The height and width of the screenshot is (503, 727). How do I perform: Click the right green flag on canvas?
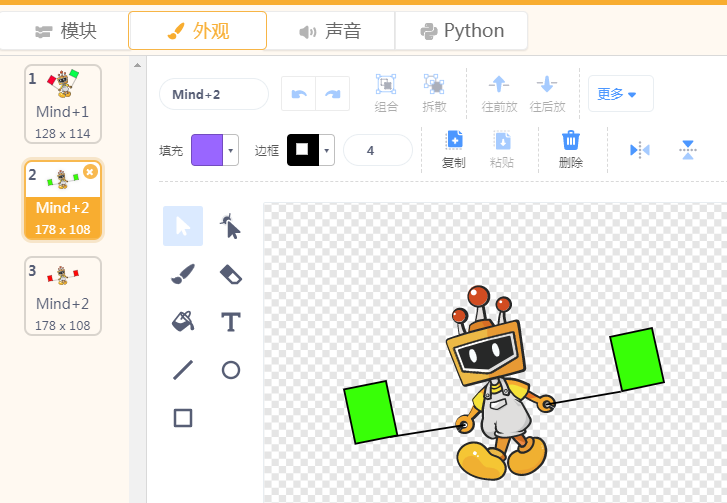(637, 359)
